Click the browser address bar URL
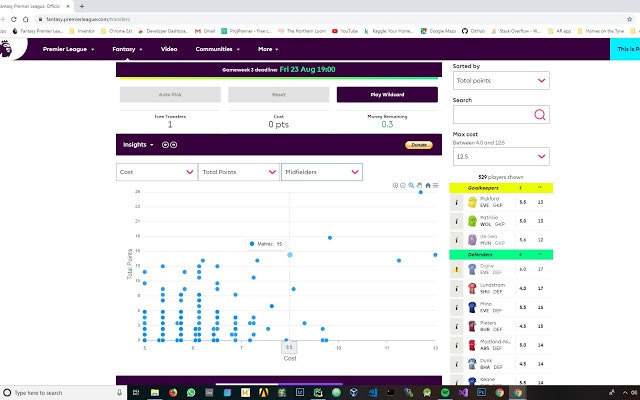Image resolution: width=640 pixels, height=400 pixels. tap(88, 19)
